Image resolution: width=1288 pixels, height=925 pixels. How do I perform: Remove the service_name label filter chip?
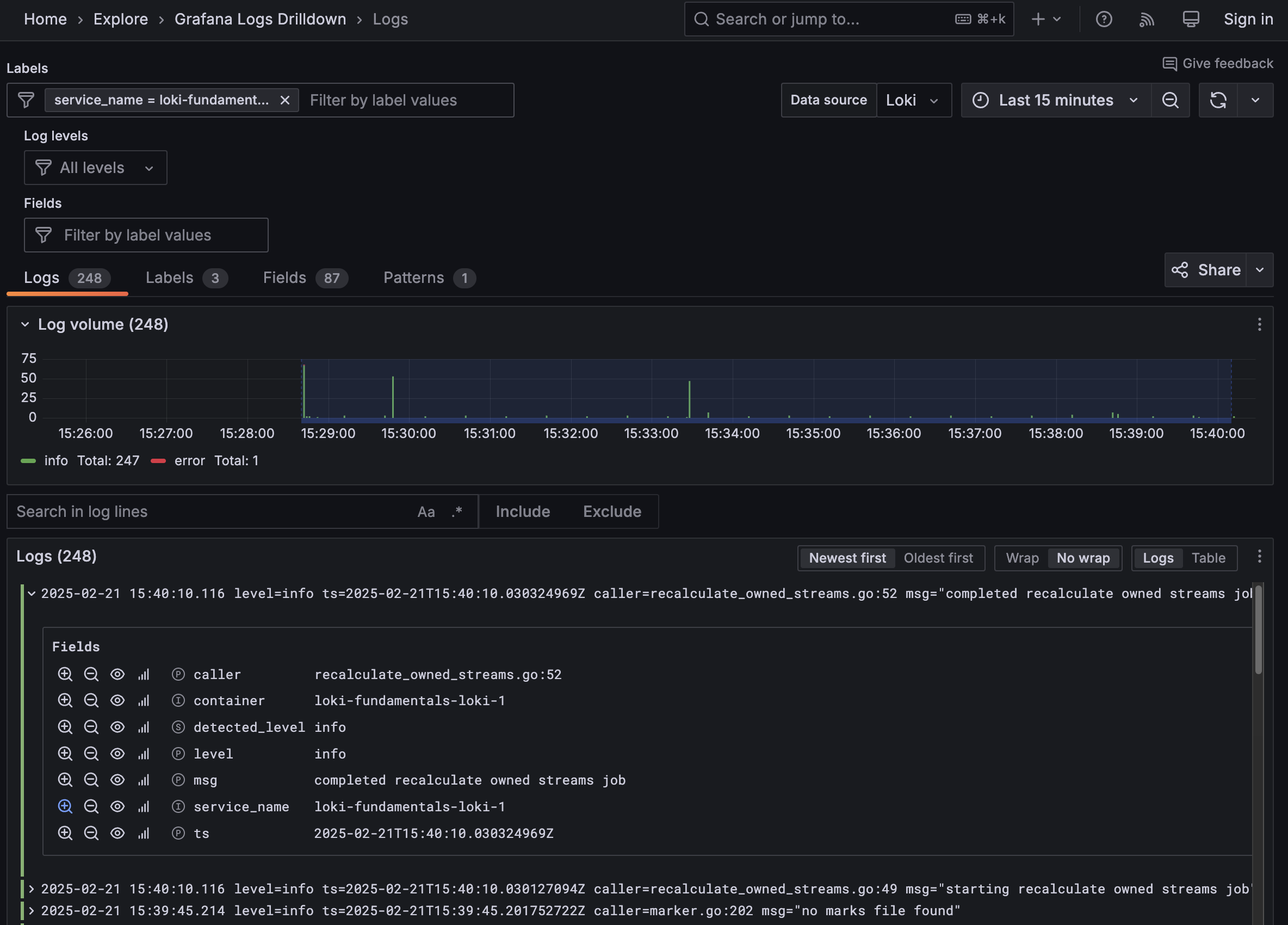click(x=285, y=100)
